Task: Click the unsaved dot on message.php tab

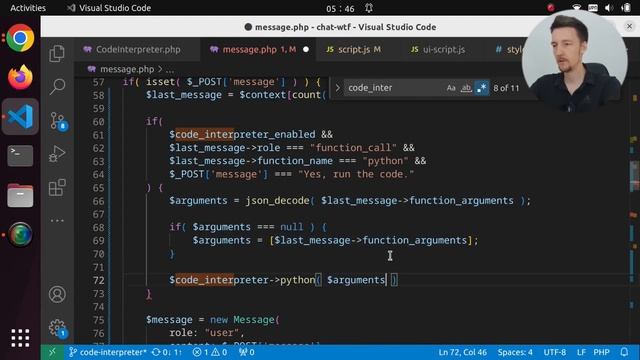Action: click(306, 49)
